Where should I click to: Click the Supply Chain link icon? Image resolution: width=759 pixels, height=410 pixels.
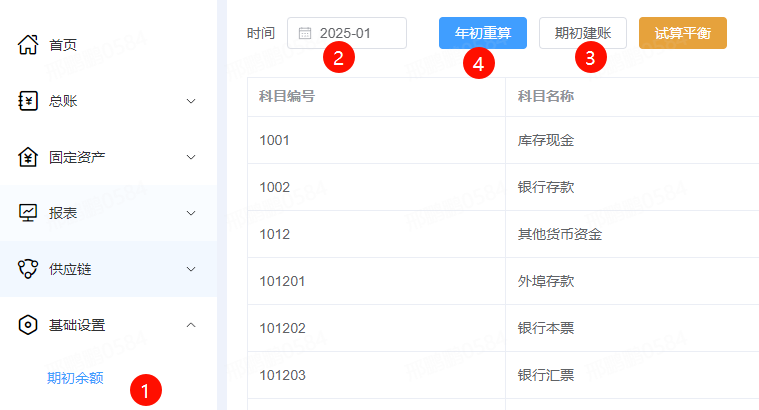(29, 269)
